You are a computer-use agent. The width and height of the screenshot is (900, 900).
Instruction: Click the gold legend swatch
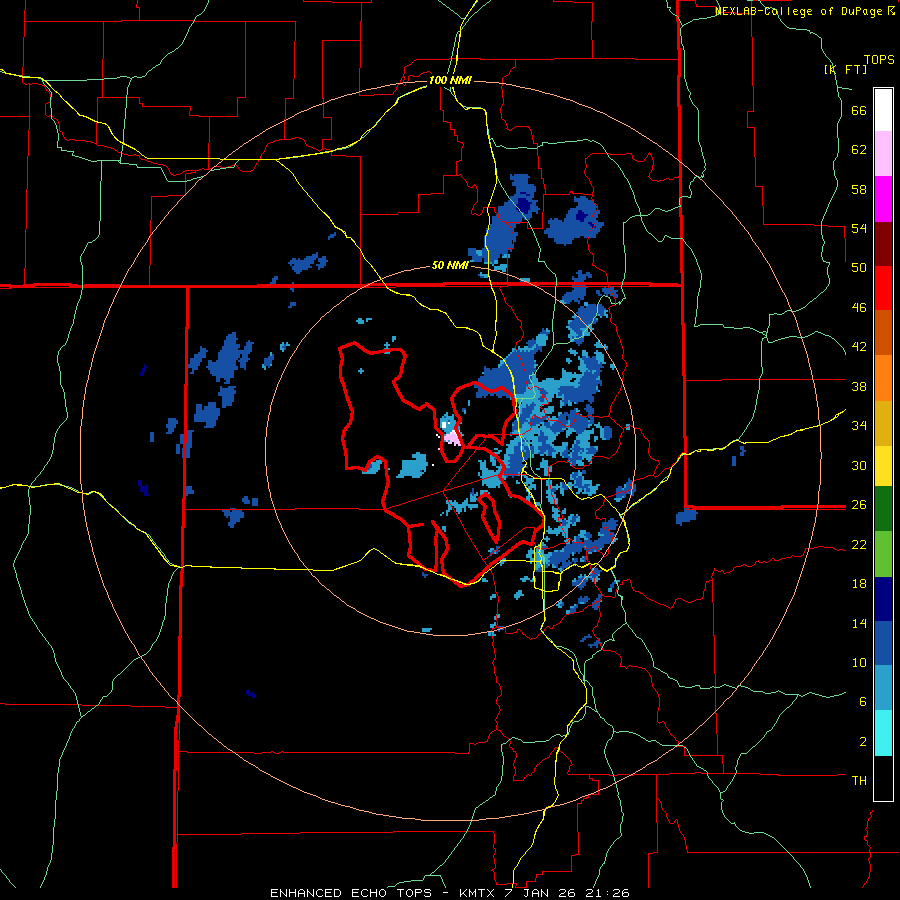click(883, 423)
